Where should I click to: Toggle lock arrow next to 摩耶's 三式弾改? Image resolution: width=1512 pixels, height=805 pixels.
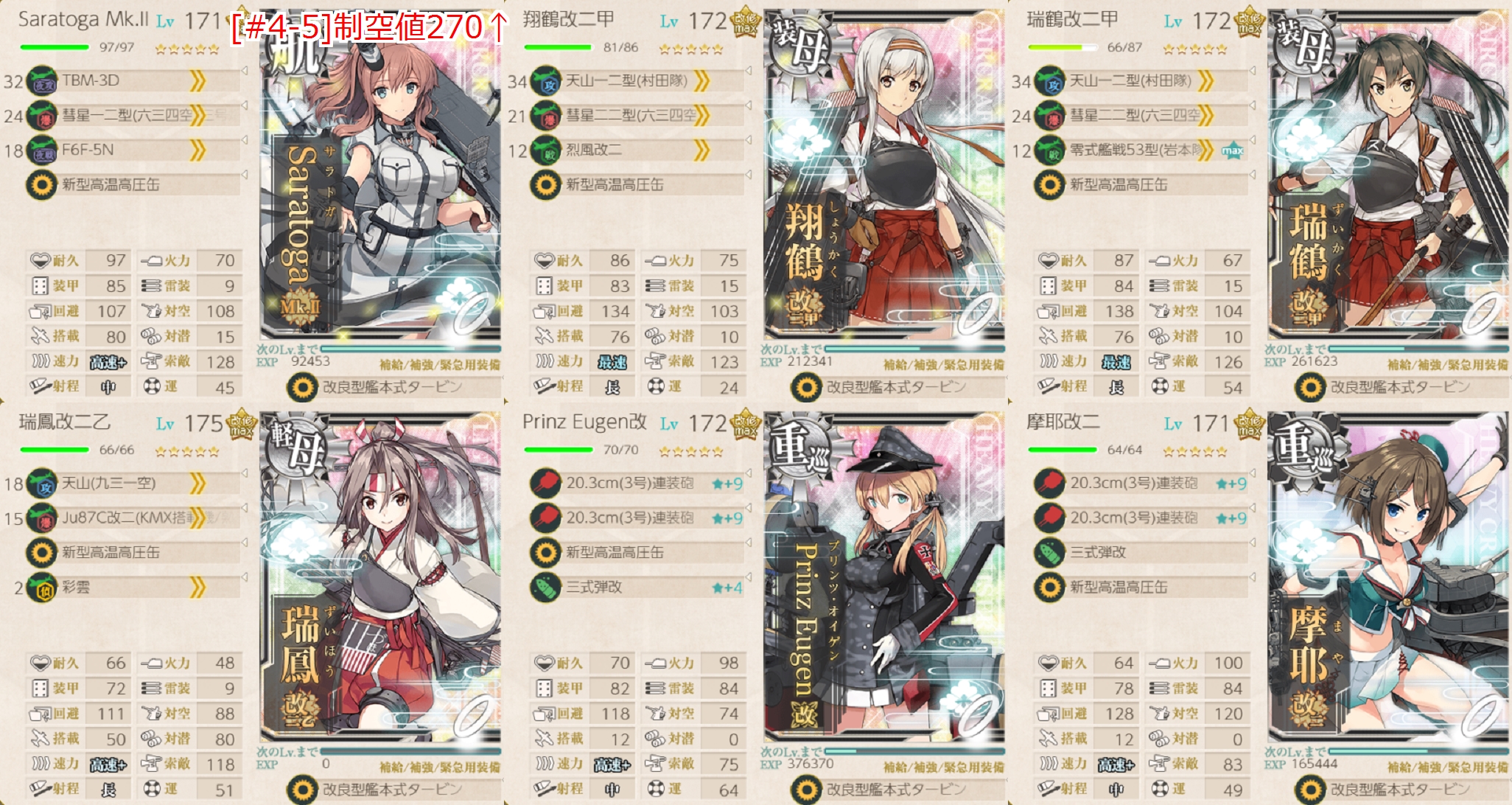[1252, 543]
